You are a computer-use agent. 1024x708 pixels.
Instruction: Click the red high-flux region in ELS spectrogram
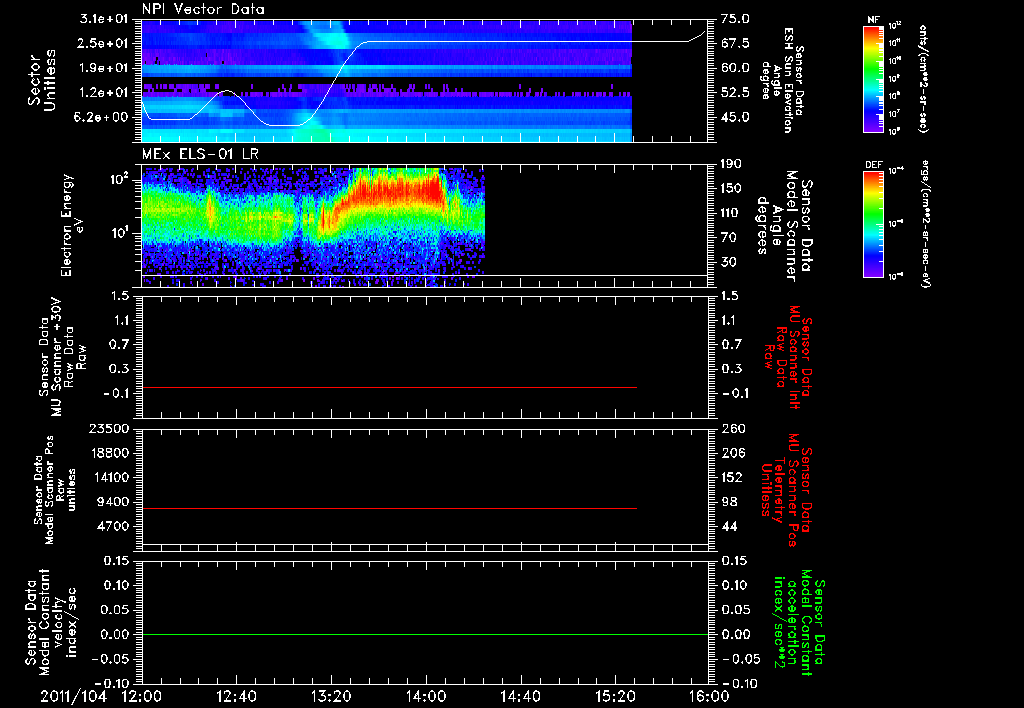[x=398, y=189]
